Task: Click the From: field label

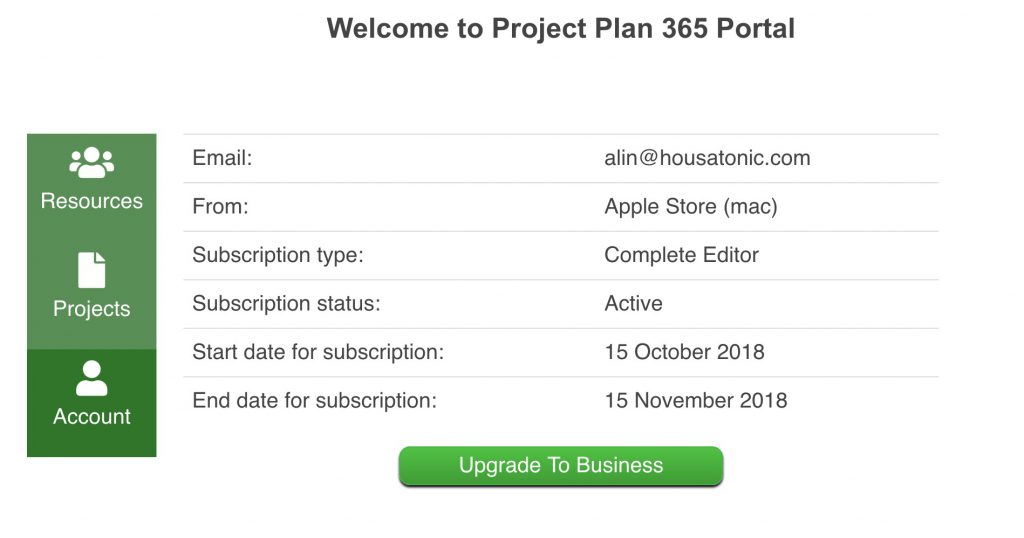Action: coord(220,206)
